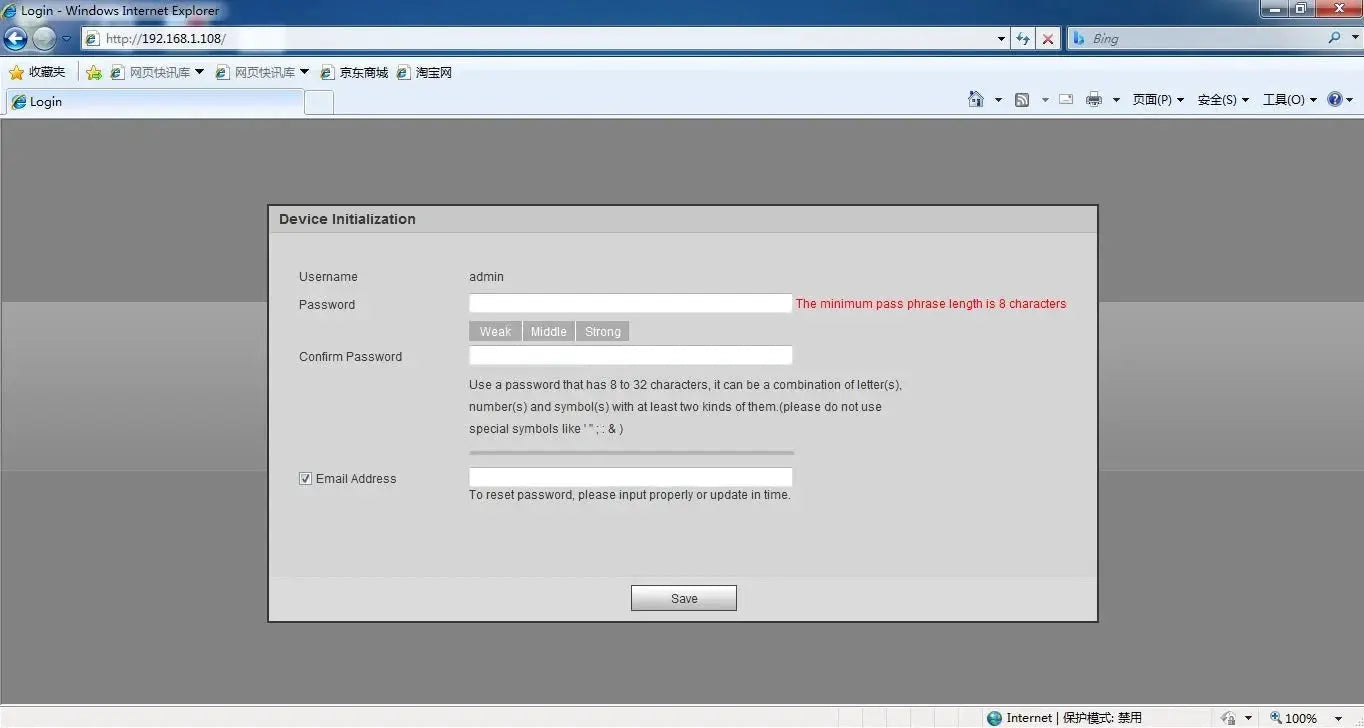Click the red Stop loading icon
The width and height of the screenshot is (1364, 728).
tap(1047, 38)
